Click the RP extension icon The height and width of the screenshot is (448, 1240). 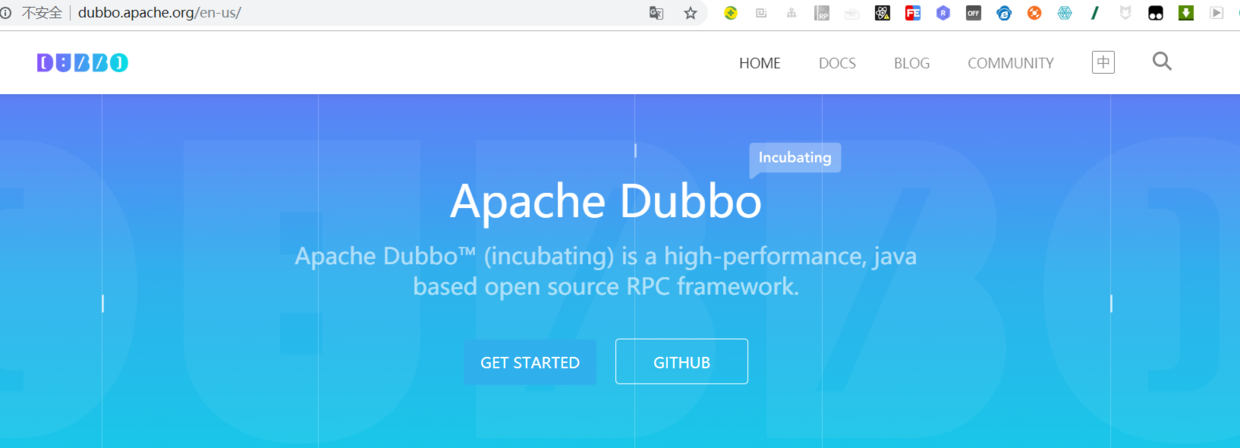click(822, 13)
